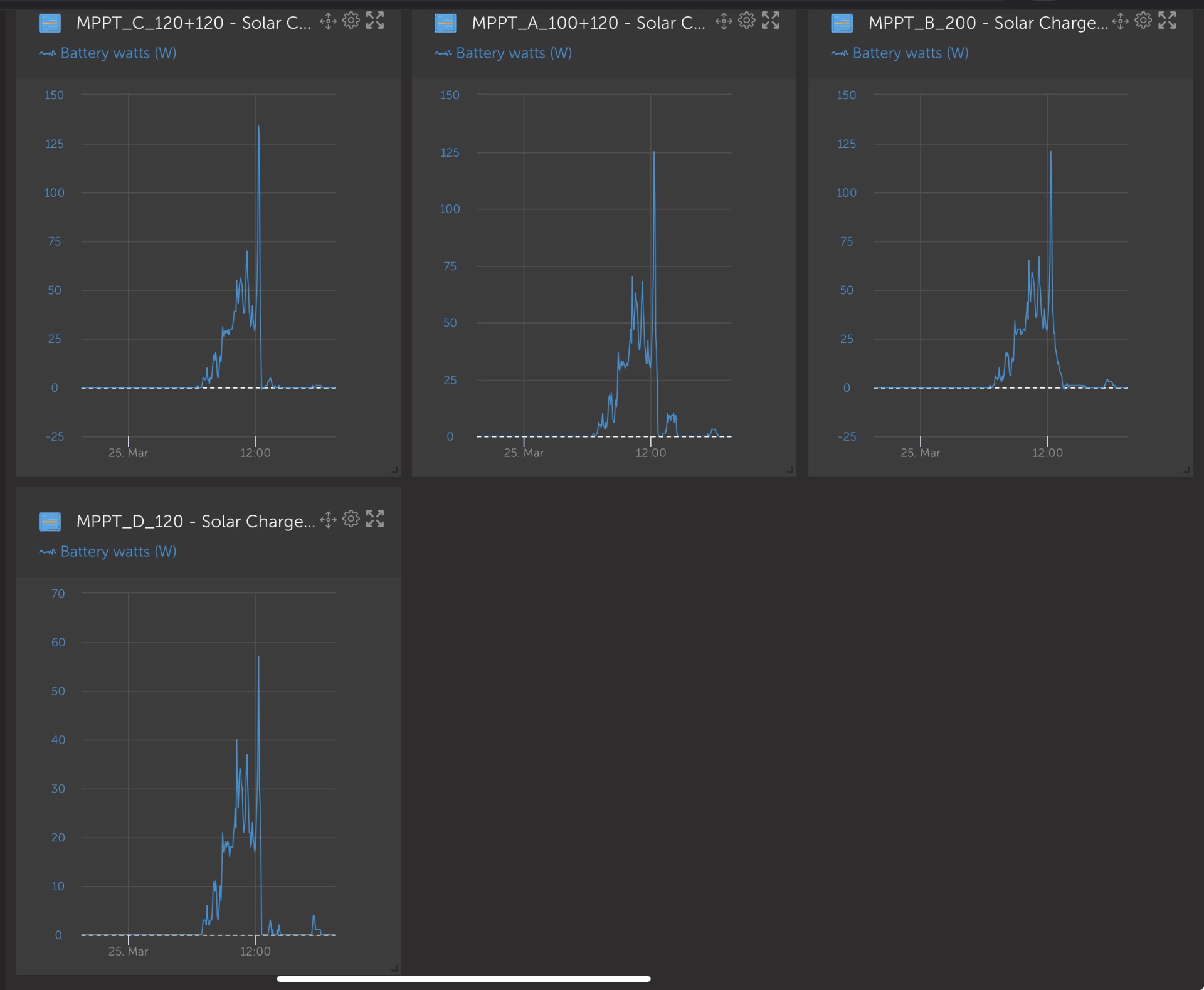Click the MPPT_C_120+120 widget title
The height and width of the screenshot is (990, 1204).
click(x=193, y=23)
